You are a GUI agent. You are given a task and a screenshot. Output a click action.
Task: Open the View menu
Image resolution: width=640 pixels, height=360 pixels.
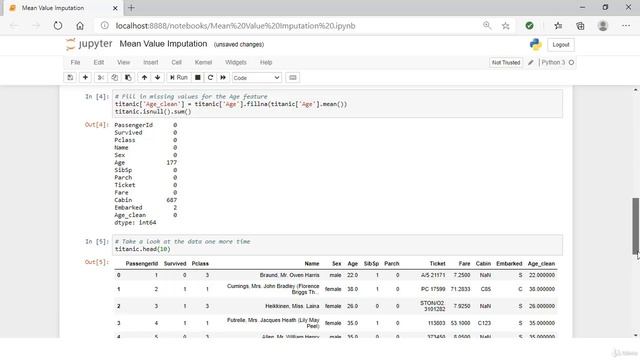click(x=123, y=62)
